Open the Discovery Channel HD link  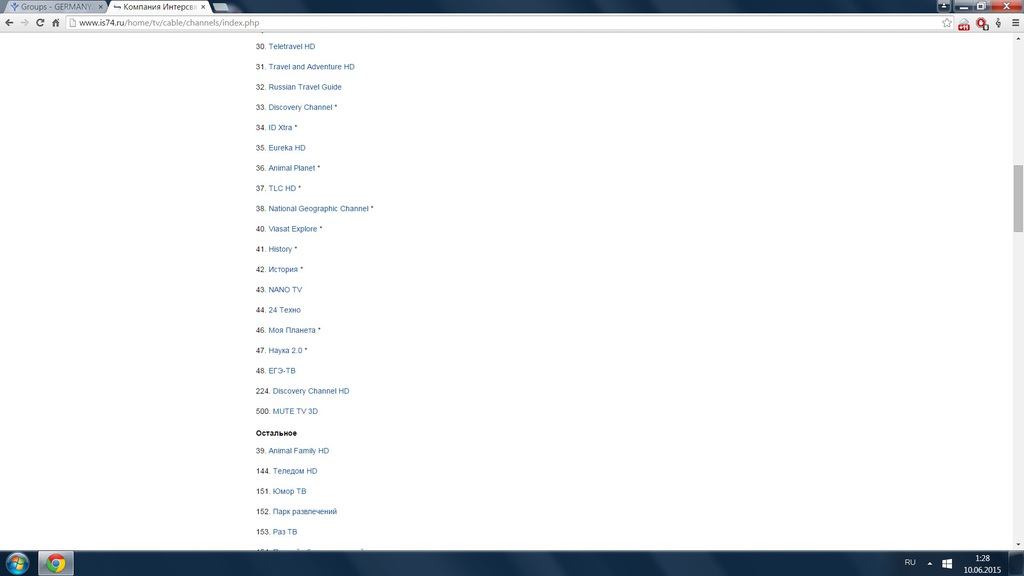click(x=311, y=391)
